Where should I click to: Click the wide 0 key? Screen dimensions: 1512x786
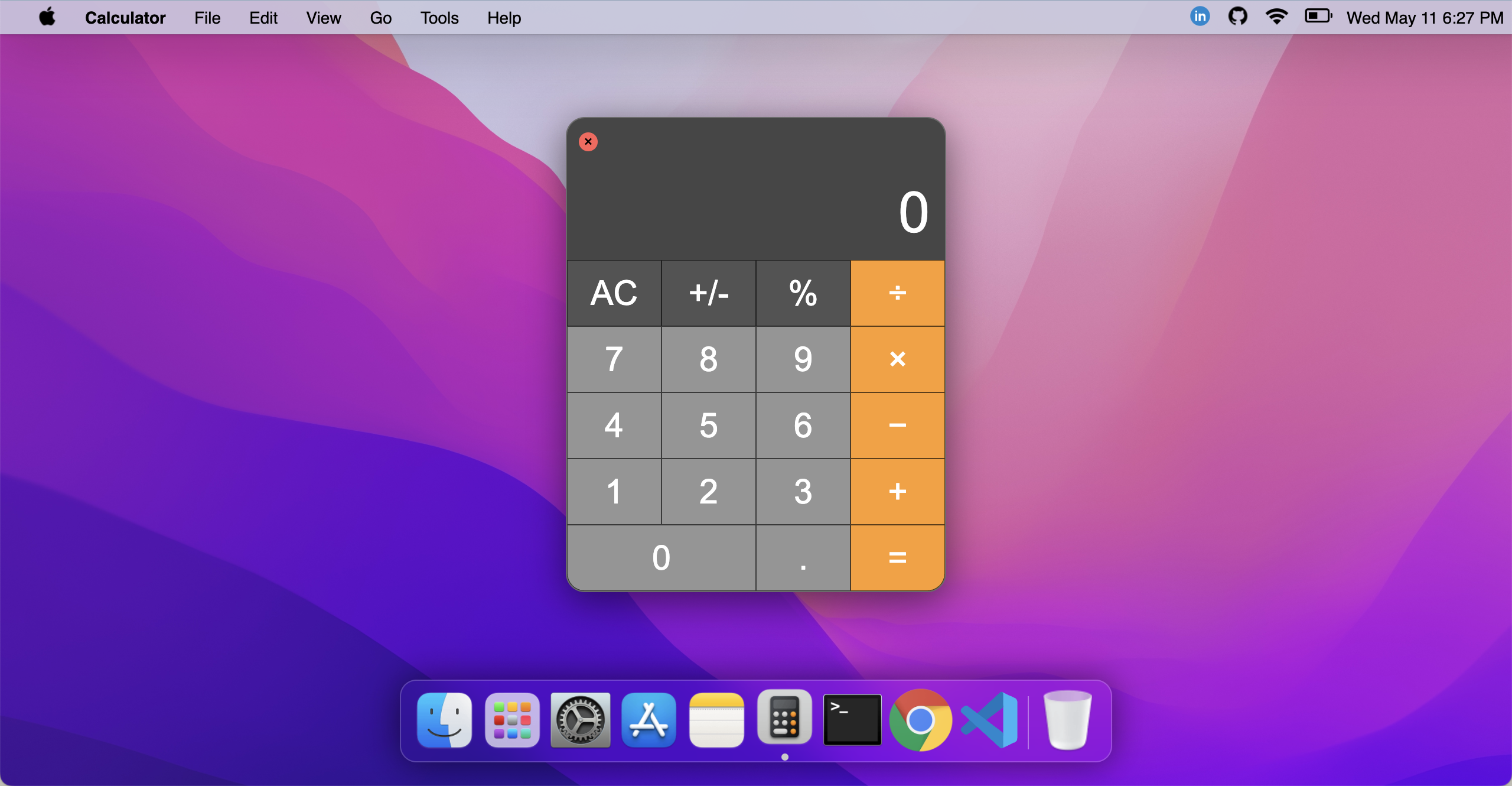click(x=661, y=557)
